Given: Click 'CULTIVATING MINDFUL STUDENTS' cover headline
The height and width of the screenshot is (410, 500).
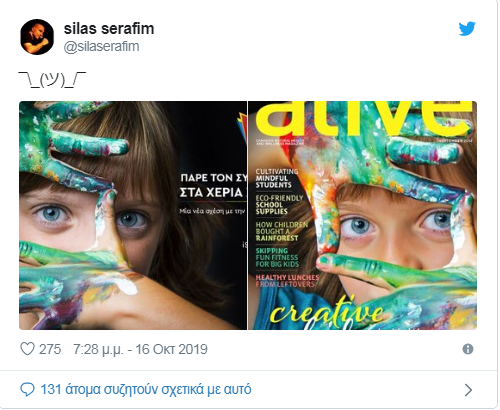Looking at the screenshot, I should point(277,178).
